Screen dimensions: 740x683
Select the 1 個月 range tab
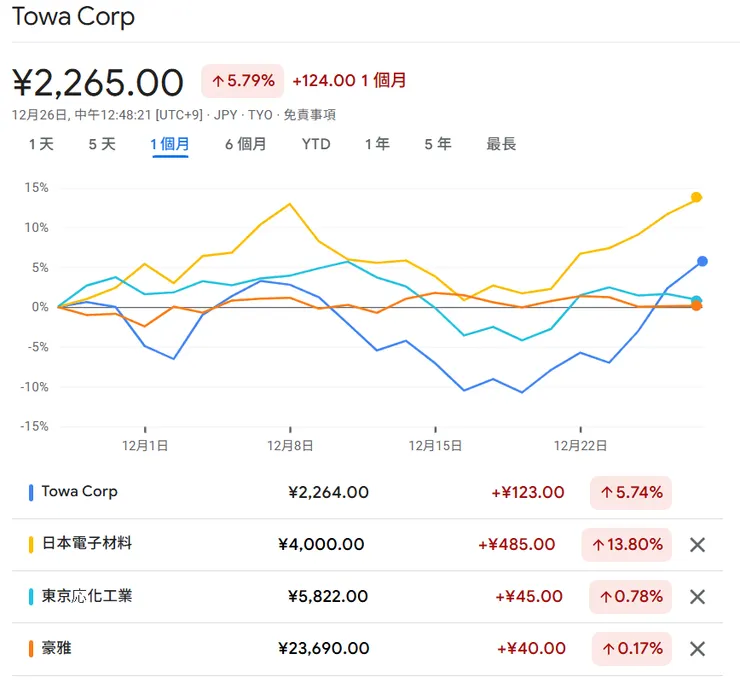tap(170, 144)
